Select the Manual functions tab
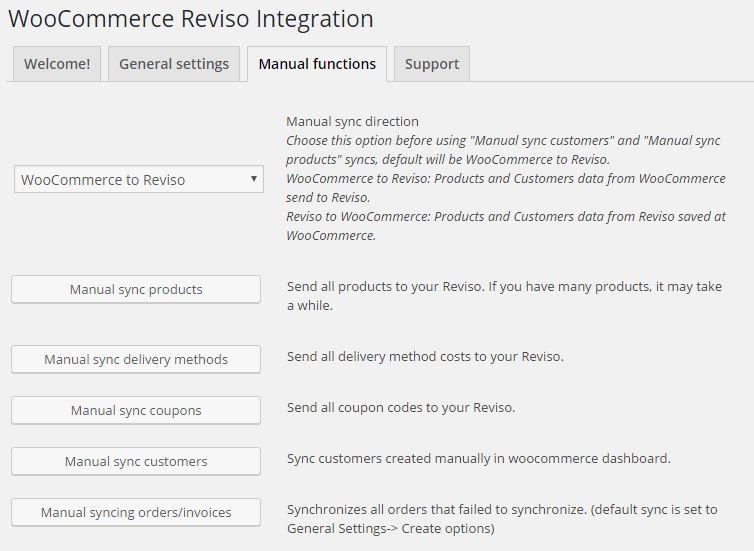Image resolution: width=754 pixels, height=551 pixels. tap(317, 64)
